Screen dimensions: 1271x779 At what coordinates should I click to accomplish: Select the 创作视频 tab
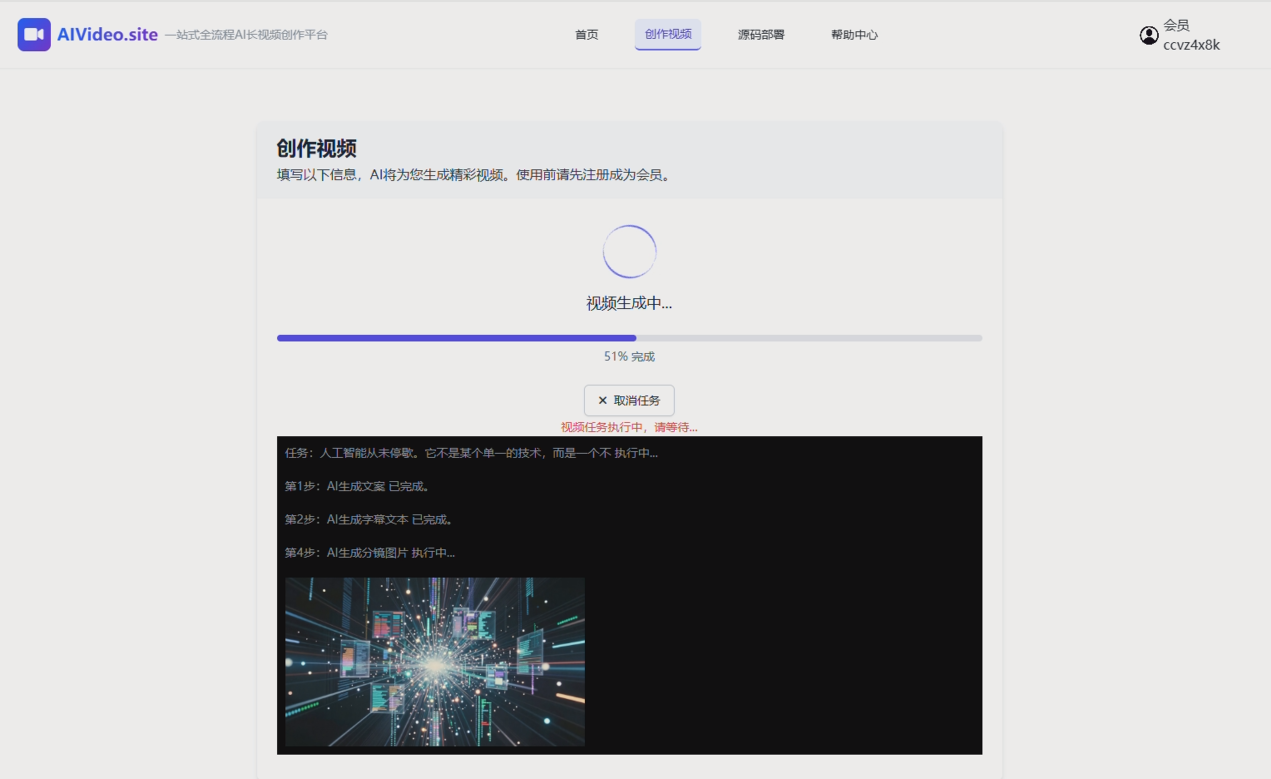click(668, 34)
